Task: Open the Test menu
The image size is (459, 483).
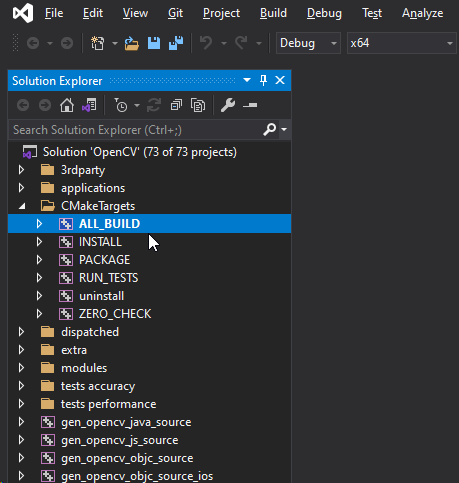Action: [372, 13]
